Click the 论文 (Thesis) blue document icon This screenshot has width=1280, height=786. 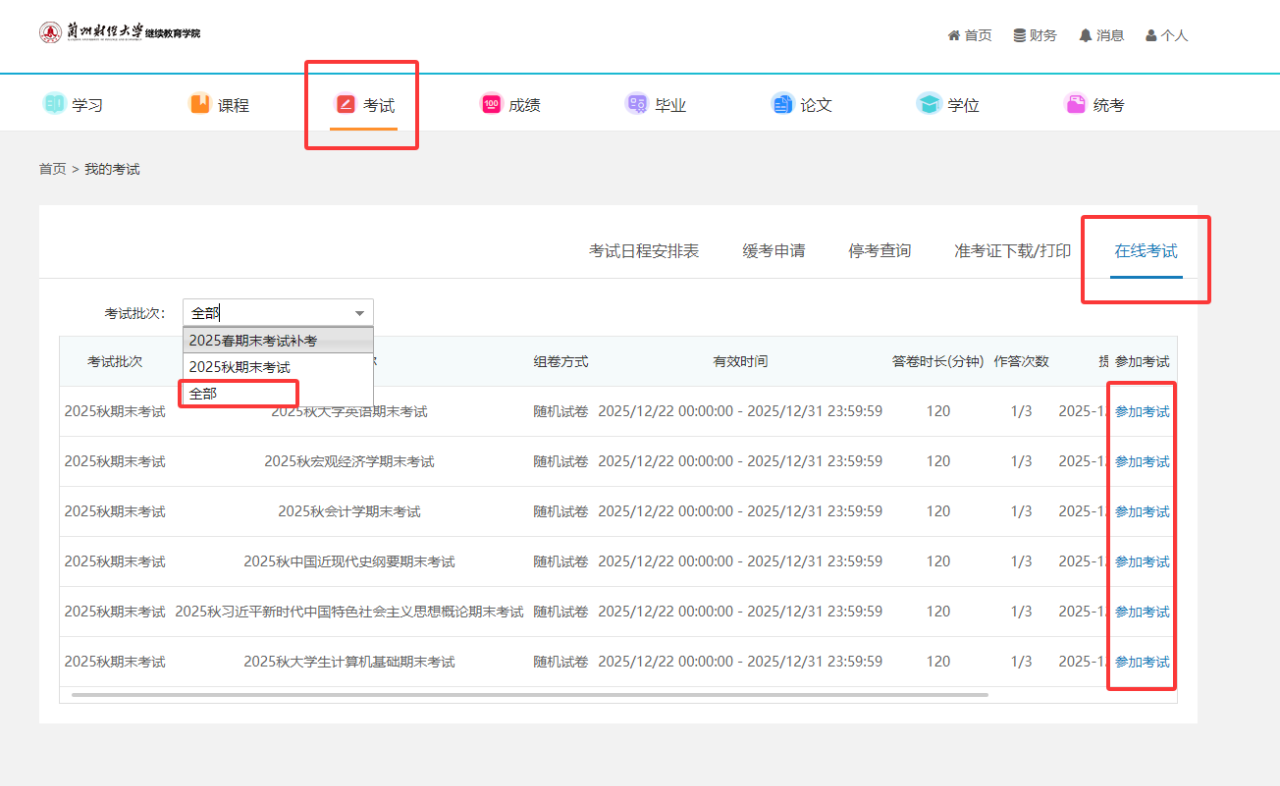coord(782,104)
